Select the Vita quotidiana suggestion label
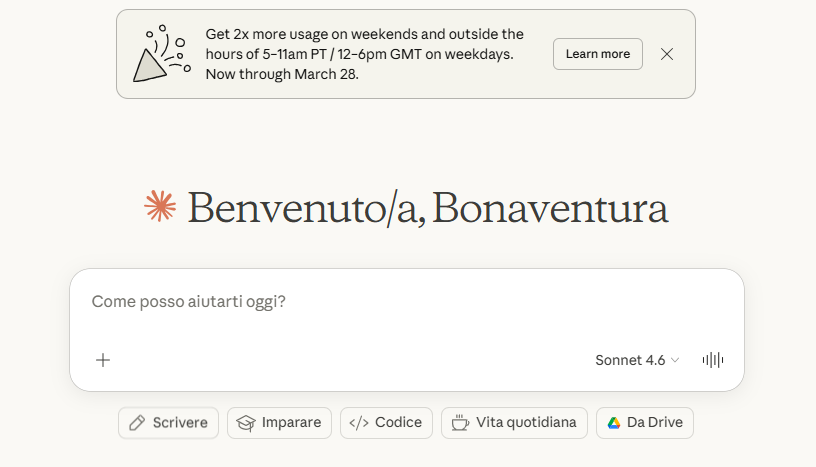 [x=526, y=423]
